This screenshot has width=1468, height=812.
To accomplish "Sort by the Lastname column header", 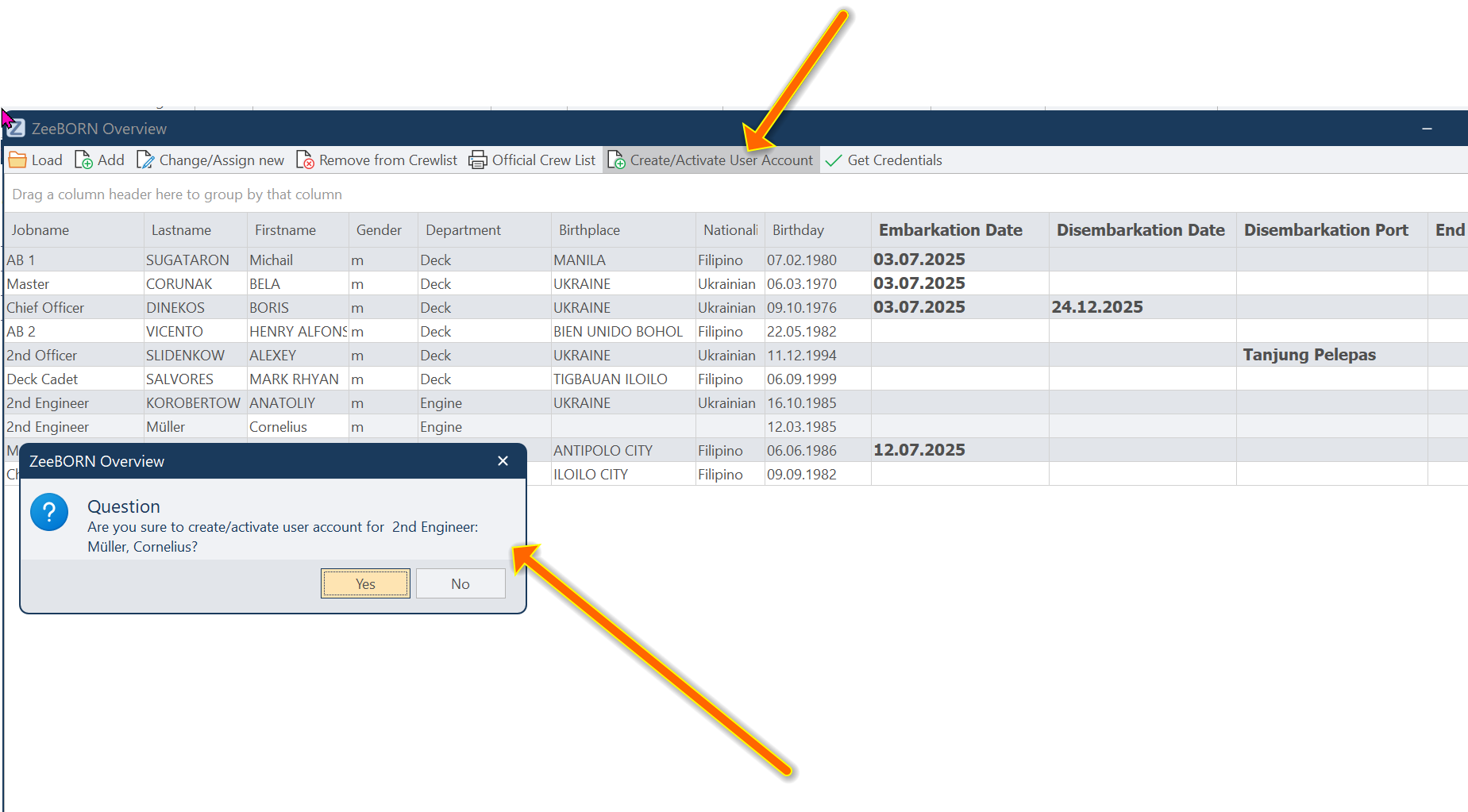I will pyautogui.click(x=195, y=230).
